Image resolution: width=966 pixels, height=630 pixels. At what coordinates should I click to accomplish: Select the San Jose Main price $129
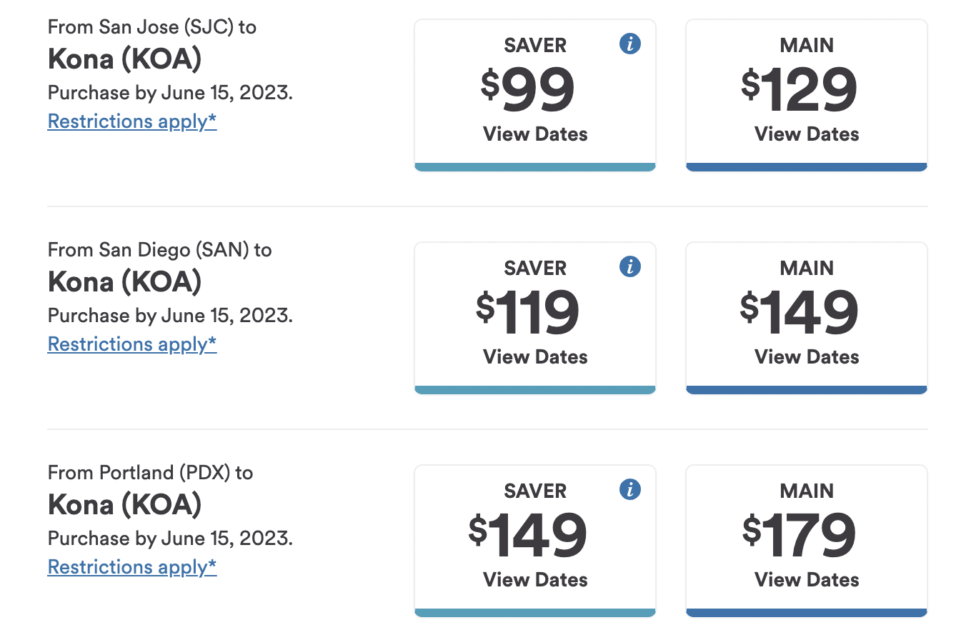click(x=799, y=91)
